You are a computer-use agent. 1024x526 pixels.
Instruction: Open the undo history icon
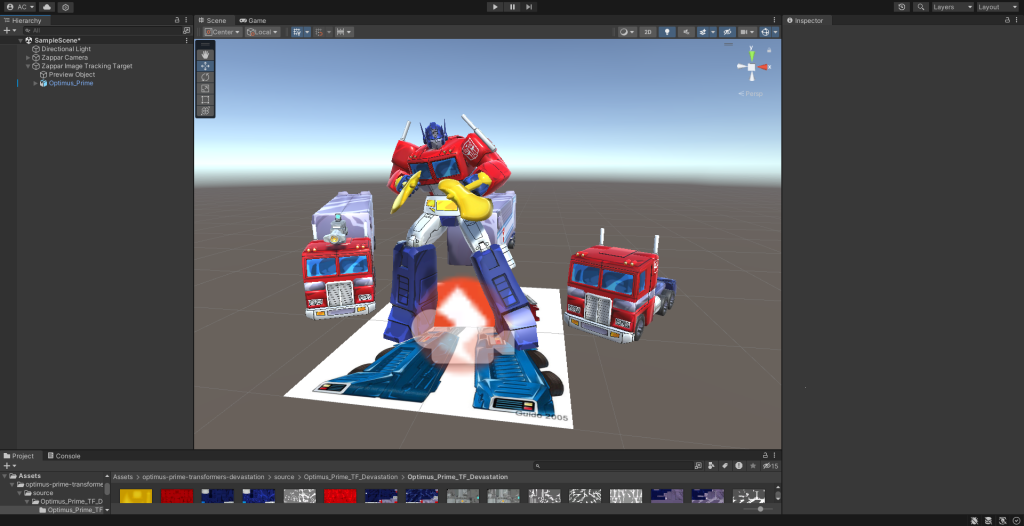point(902,7)
